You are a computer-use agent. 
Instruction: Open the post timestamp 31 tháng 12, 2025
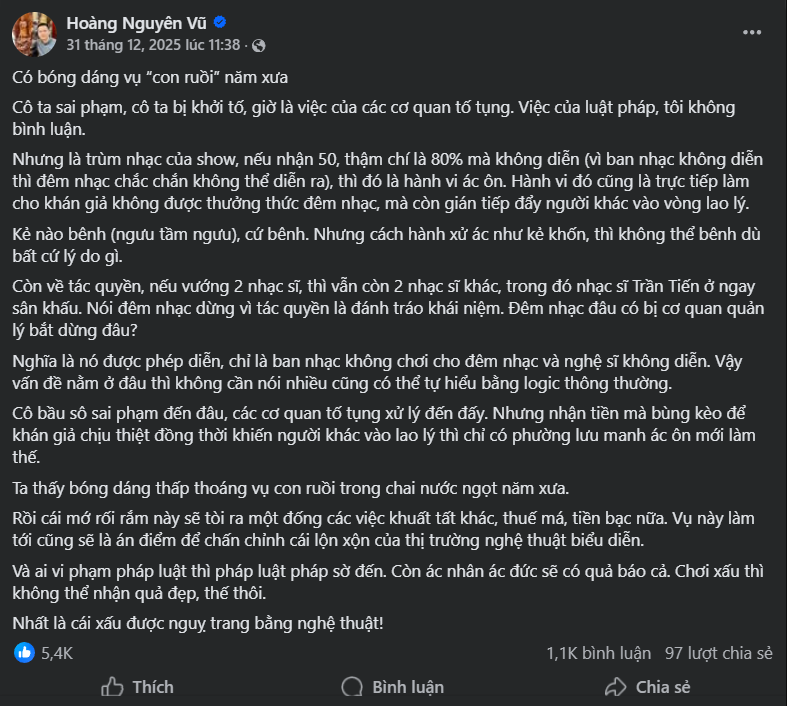coord(153,45)
